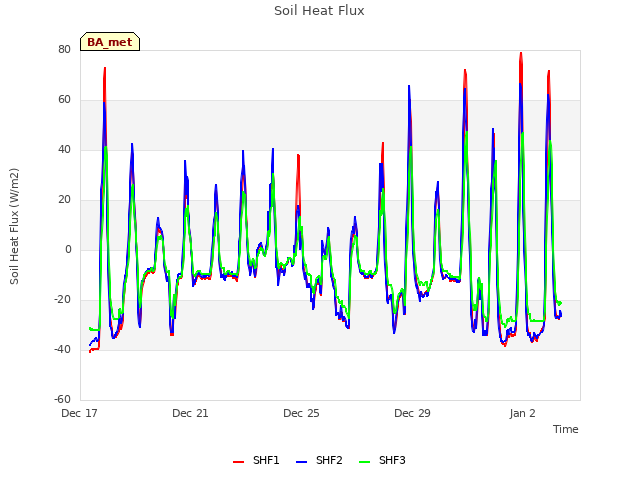This screenshot has height=480, width=640.
Task: Click the blue SHF2 legend marker
Action: tap(301, 462)
